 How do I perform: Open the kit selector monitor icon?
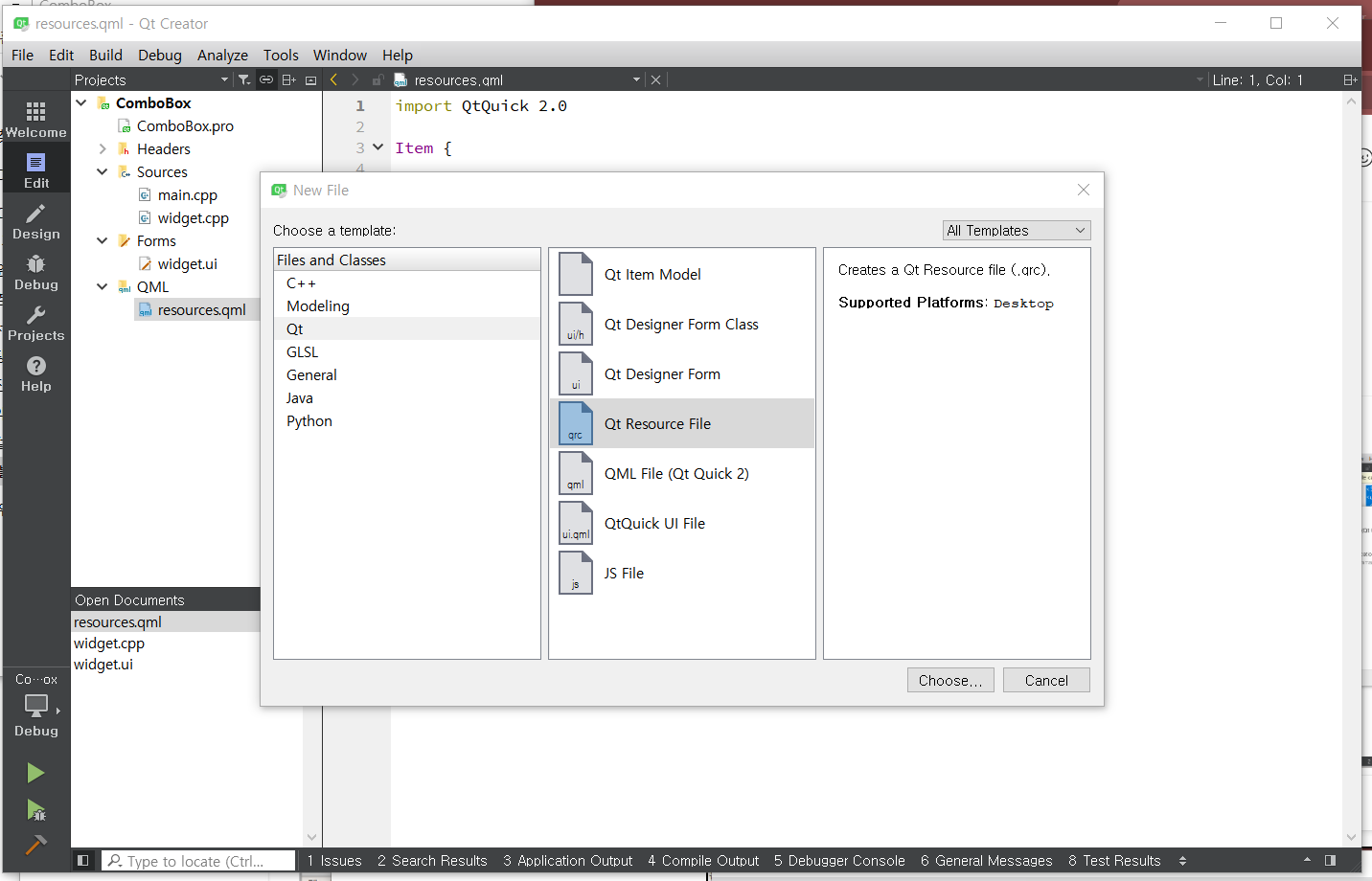pos(35,706)
